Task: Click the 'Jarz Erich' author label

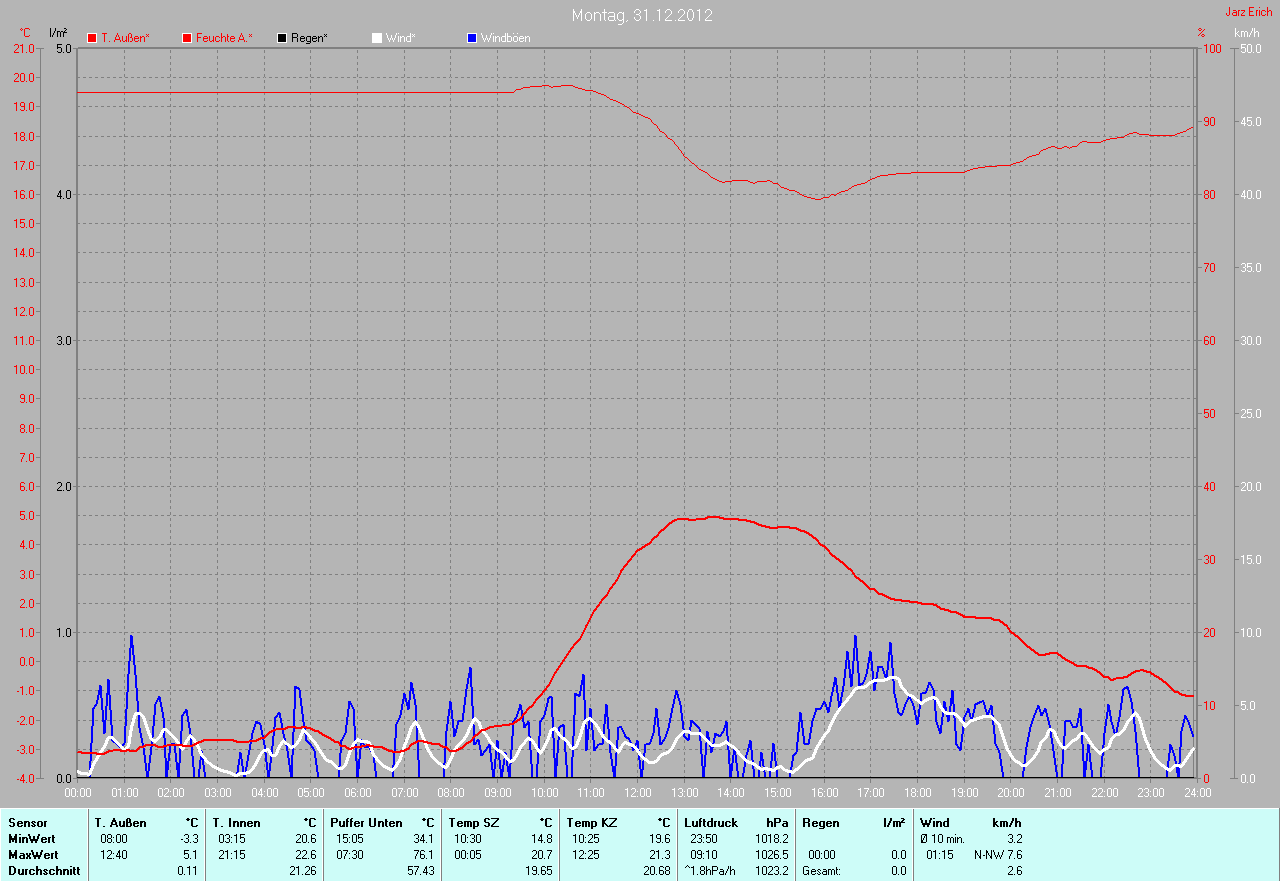Action: coord(1249,12)
